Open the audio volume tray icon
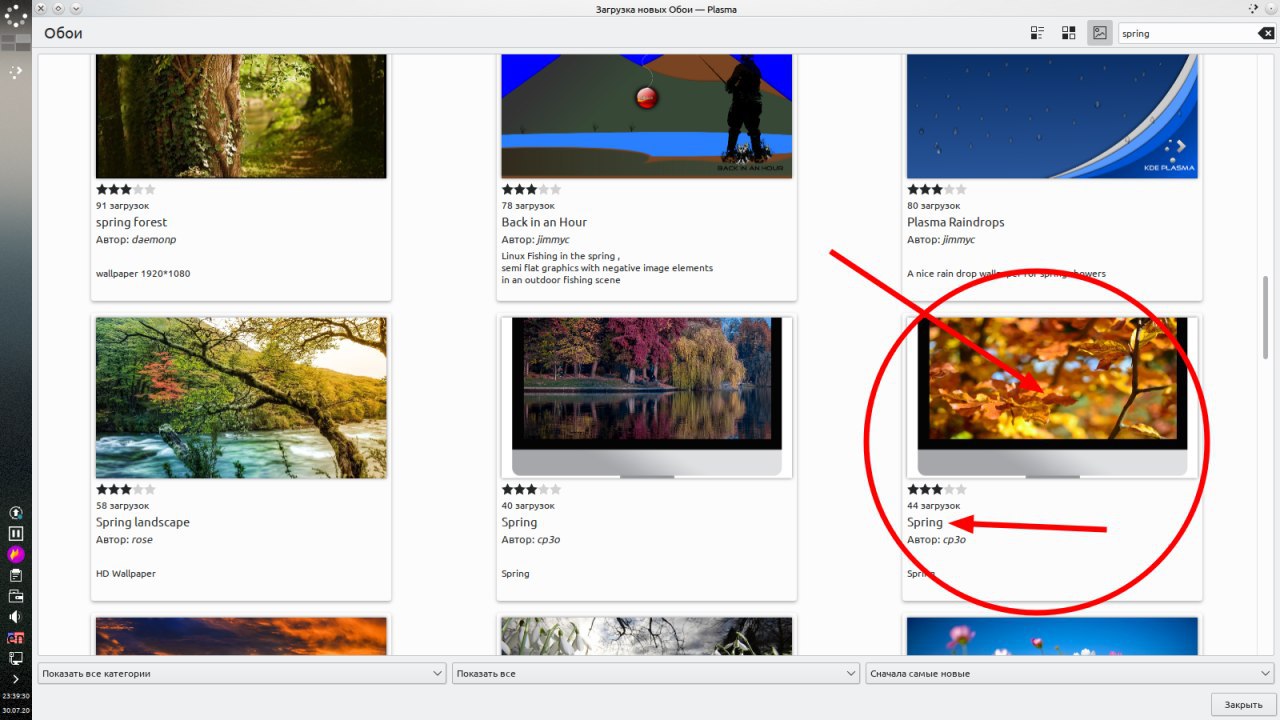1280x720 pixels. (16, 617)
